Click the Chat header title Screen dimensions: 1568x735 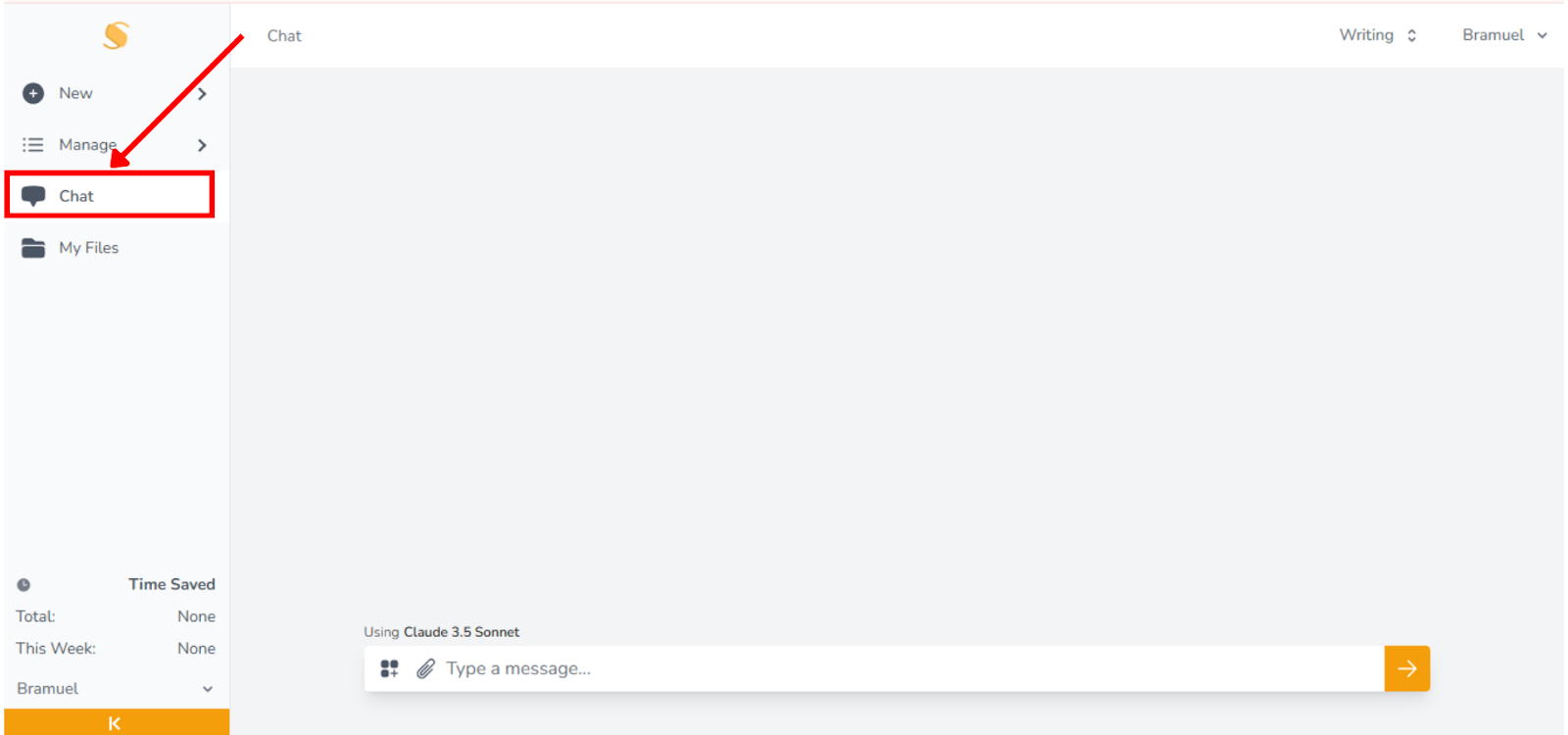284,36
